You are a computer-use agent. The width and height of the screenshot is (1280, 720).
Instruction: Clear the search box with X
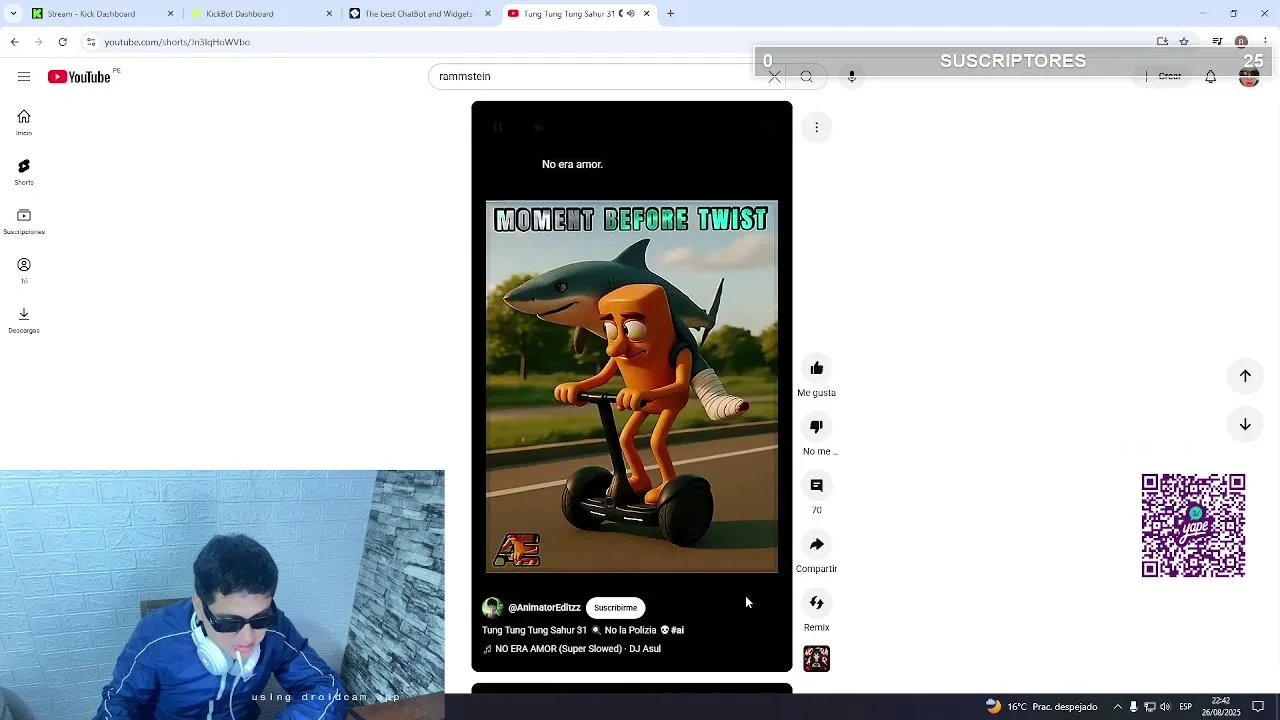click(x=774, y=77)
